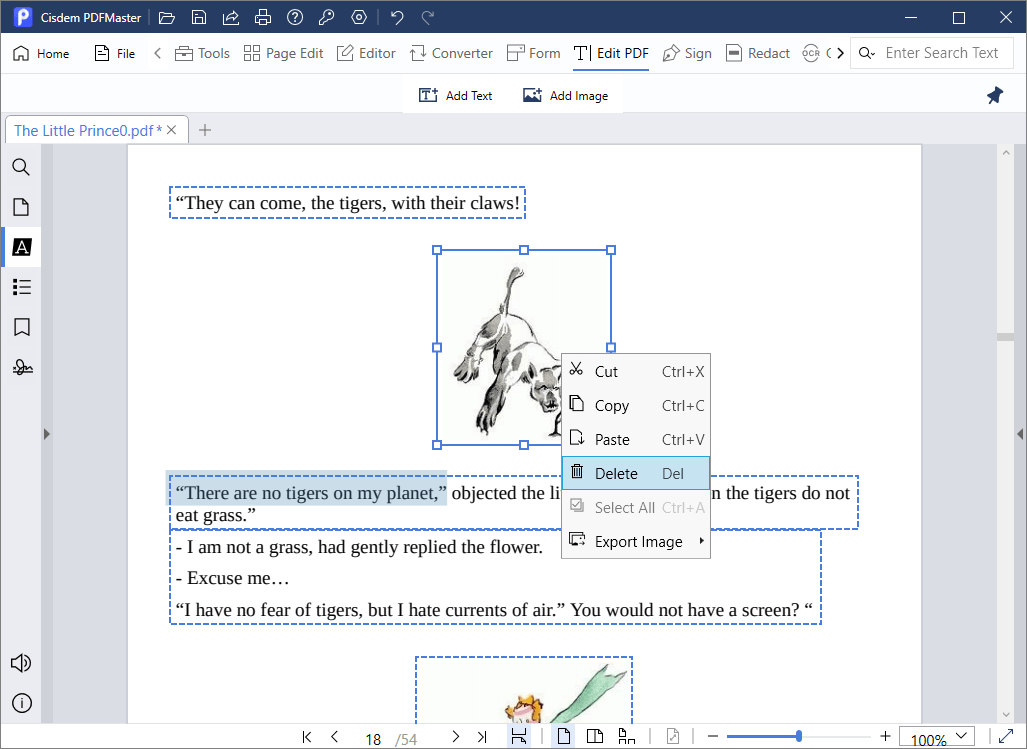
Task: Open the search options dropdown by the magnifier
Action: pos(867,53)
